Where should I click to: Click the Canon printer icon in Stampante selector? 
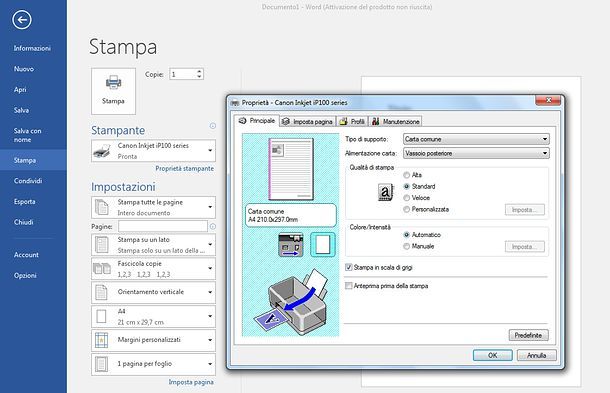pyautogui.click(x=102, y=151)
